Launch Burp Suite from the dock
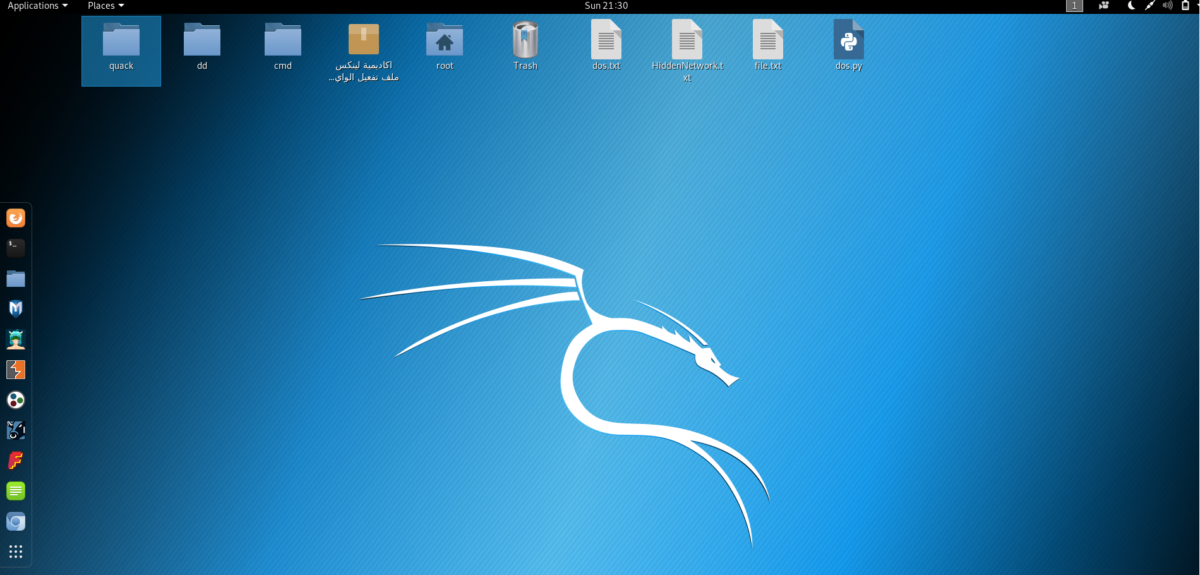Screen dimensions: 1200x575 tap(16, 370)
